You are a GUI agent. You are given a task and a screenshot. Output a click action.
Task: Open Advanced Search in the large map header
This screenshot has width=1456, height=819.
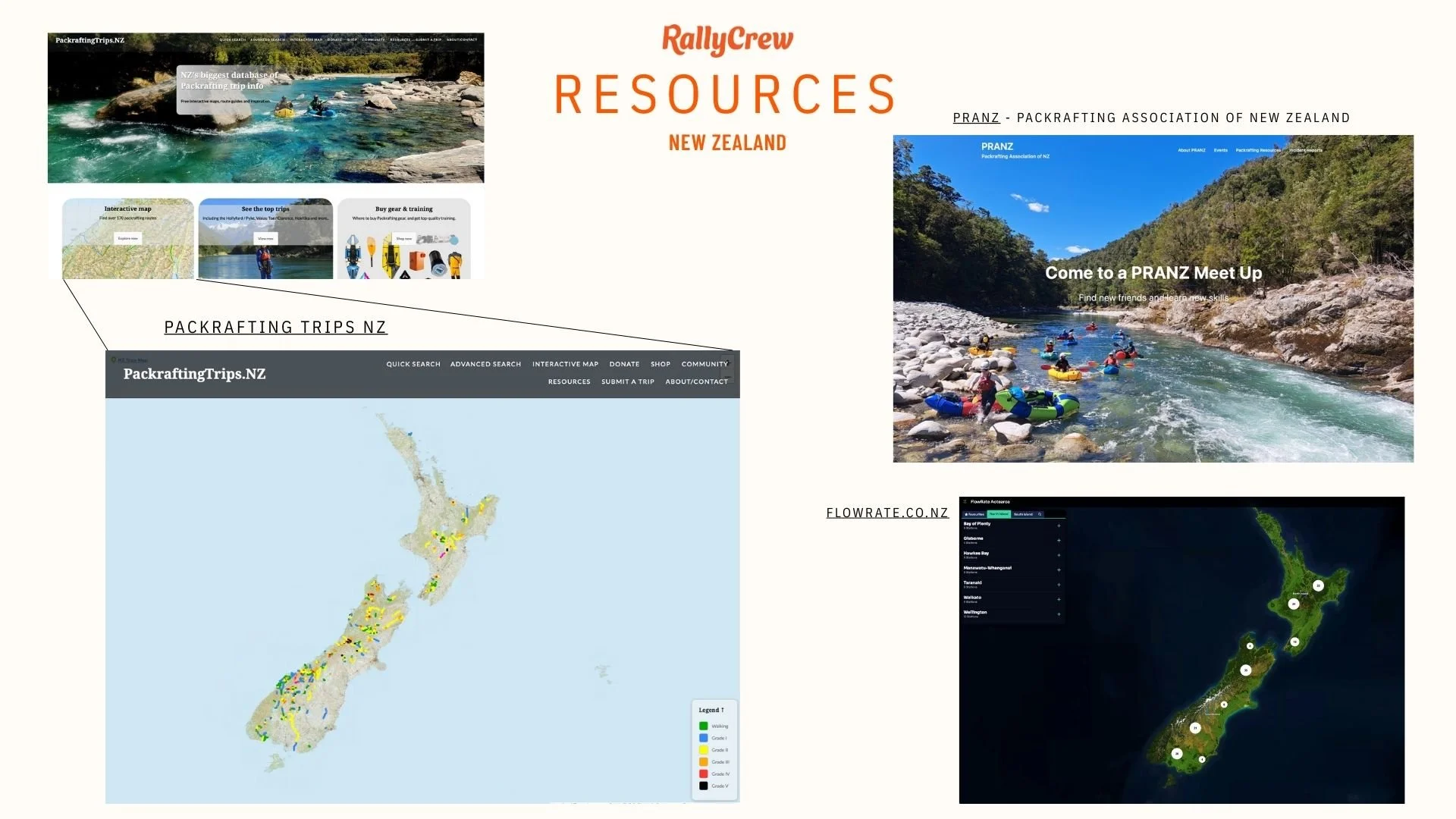coord(485,364)
